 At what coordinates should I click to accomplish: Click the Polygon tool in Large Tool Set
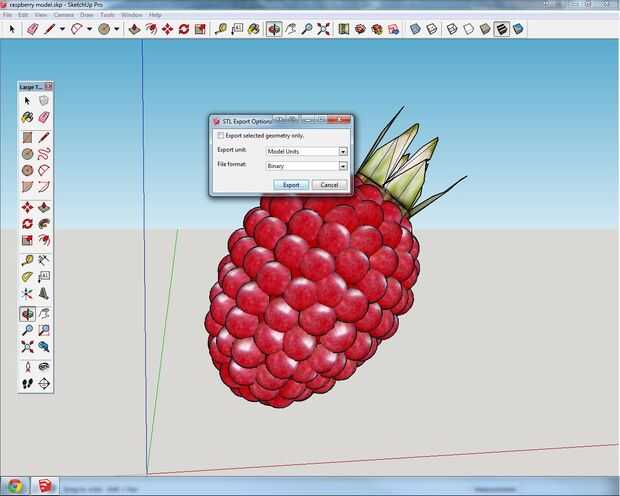tap(27, 170)
